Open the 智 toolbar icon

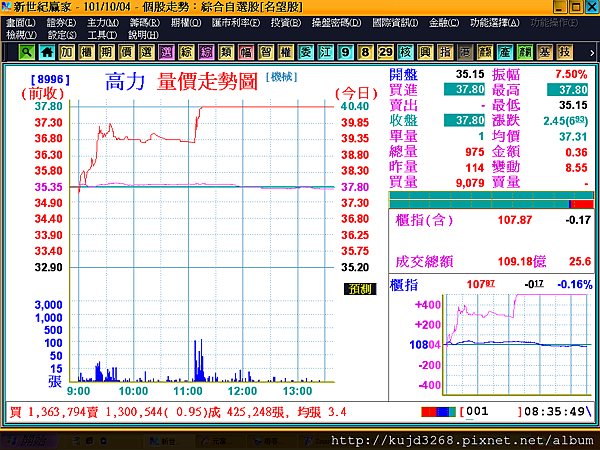pos(266,52)
